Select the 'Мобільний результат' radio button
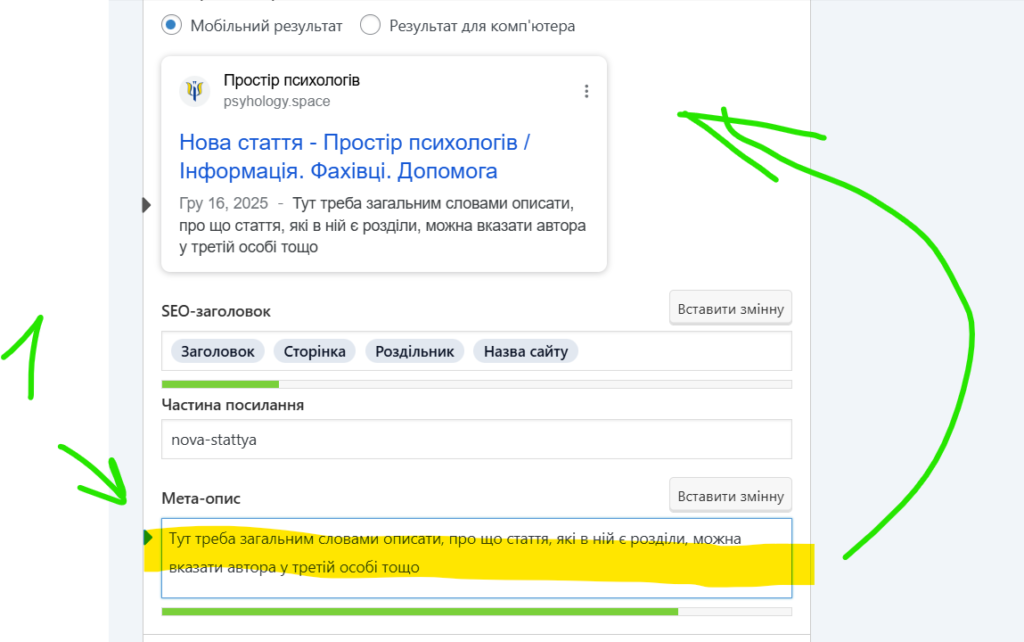Screen dimensions: 1024x642 pyautogui.click(x=171, y=26)
